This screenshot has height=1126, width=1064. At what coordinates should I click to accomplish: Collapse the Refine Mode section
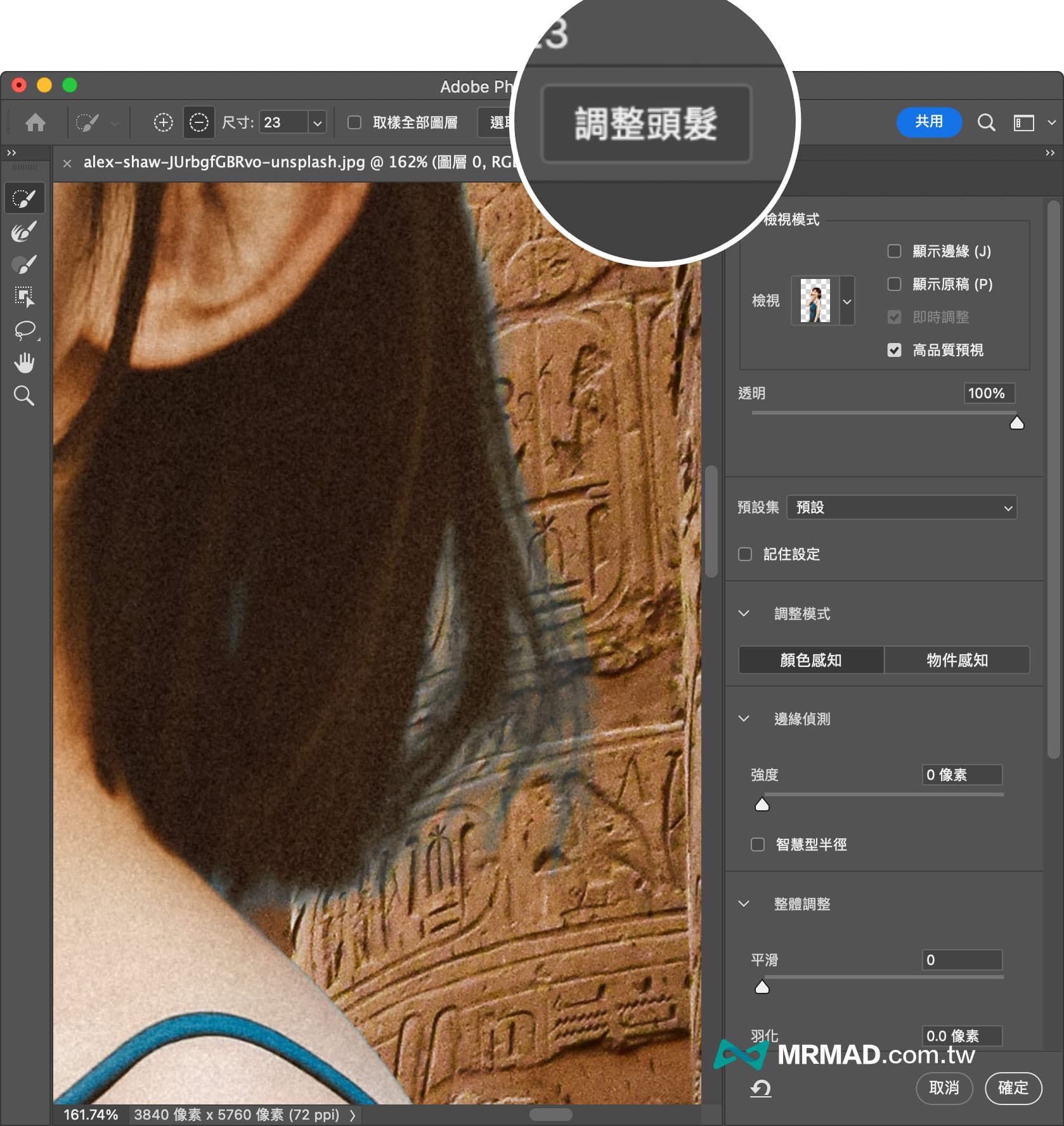click(x=744, y=613)
